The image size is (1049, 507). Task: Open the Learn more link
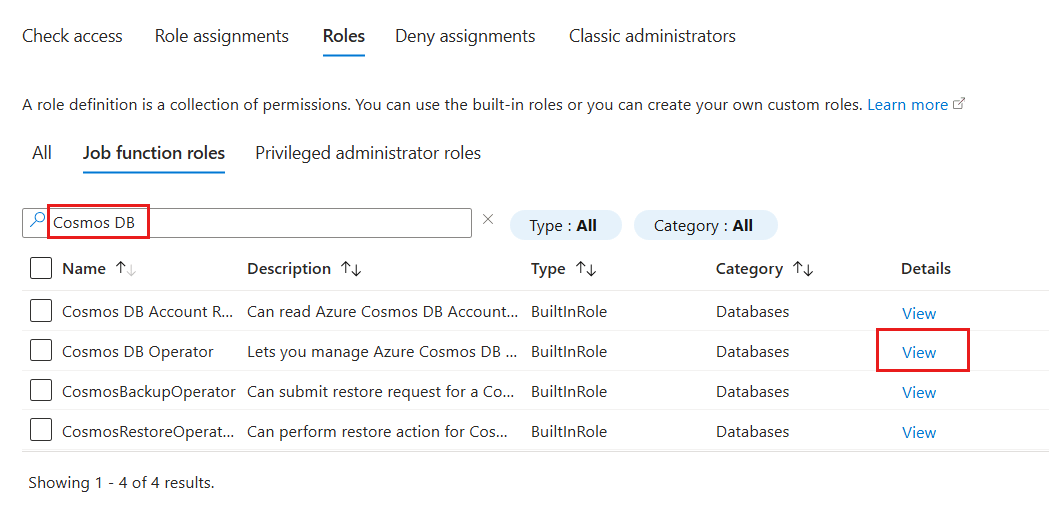coord(907,104)
